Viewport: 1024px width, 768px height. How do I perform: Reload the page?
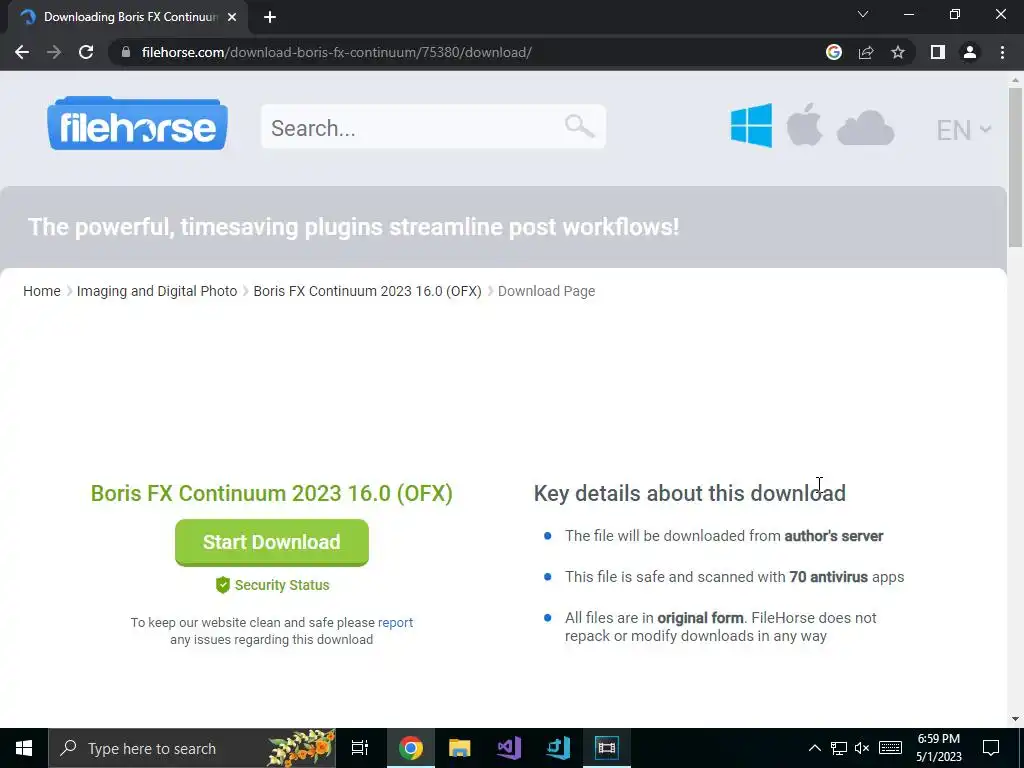(x=86, y=52)
